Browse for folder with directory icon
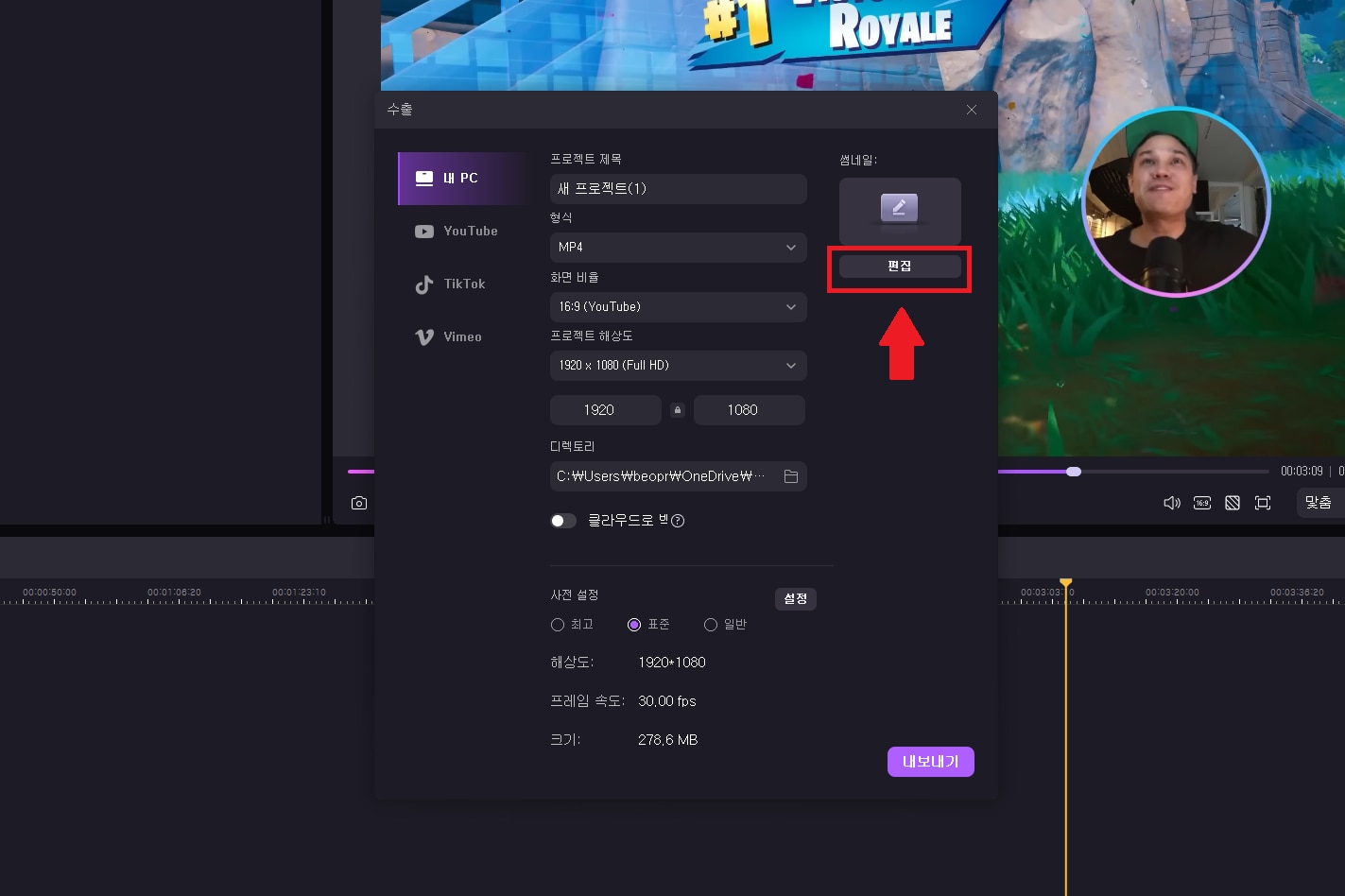Viewport: 1345px width, 896px height. coord(791,476)
